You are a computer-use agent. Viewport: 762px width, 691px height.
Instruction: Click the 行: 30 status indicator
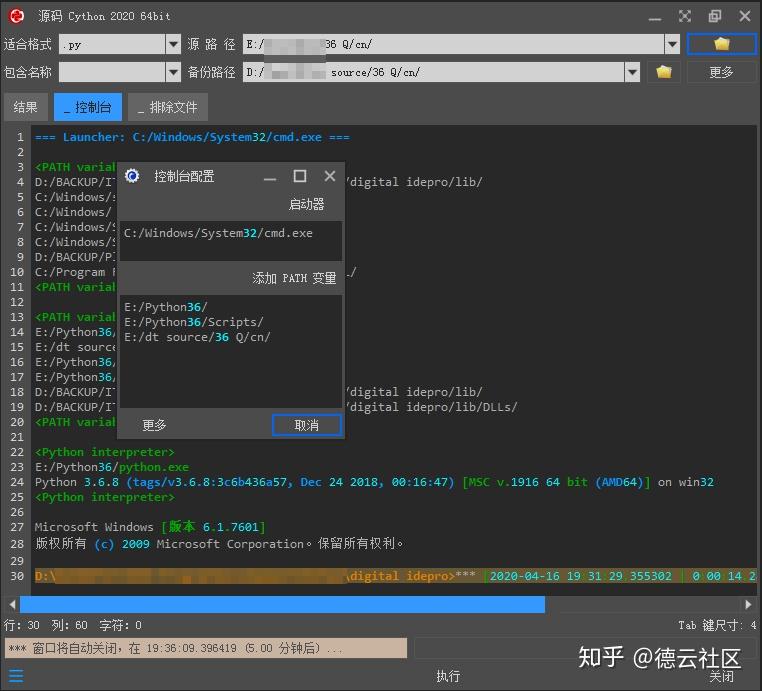pyautogui.click(x=21, y=625)
